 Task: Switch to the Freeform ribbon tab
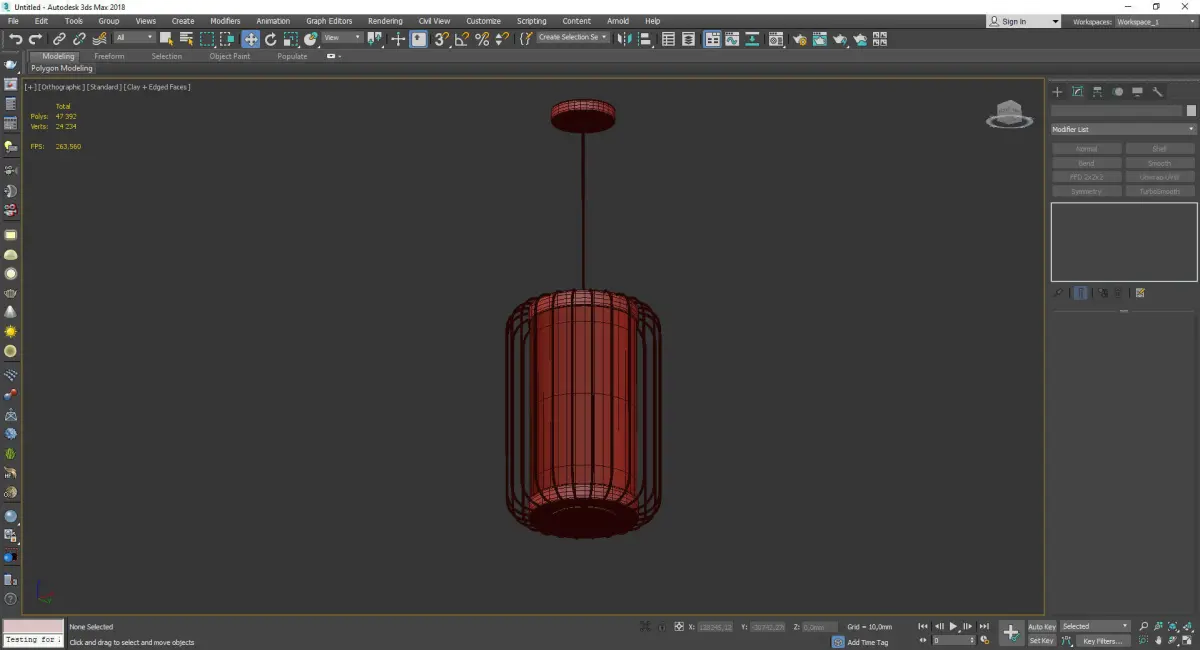click(109, 56)
